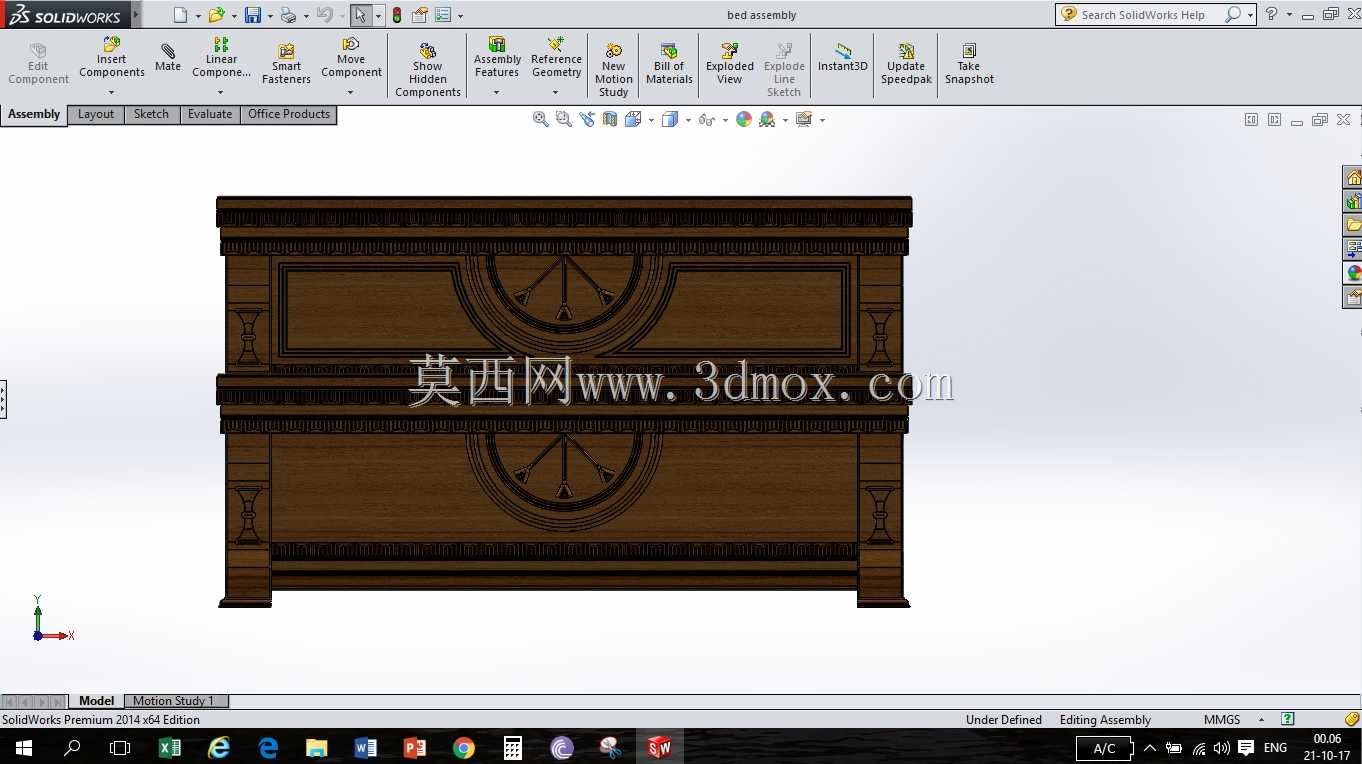This screenshot has height=764, width=1362.
Task: Click the Print icon
Action: [288, 15]
